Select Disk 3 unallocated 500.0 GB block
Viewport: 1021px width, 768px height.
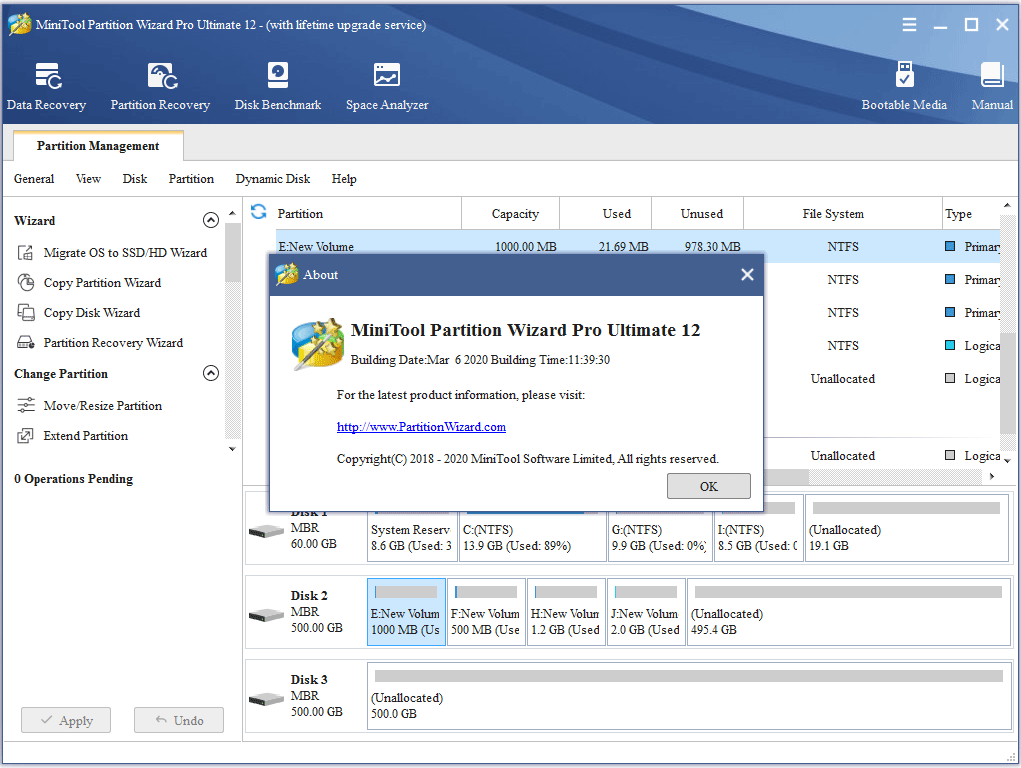(689, 696)
